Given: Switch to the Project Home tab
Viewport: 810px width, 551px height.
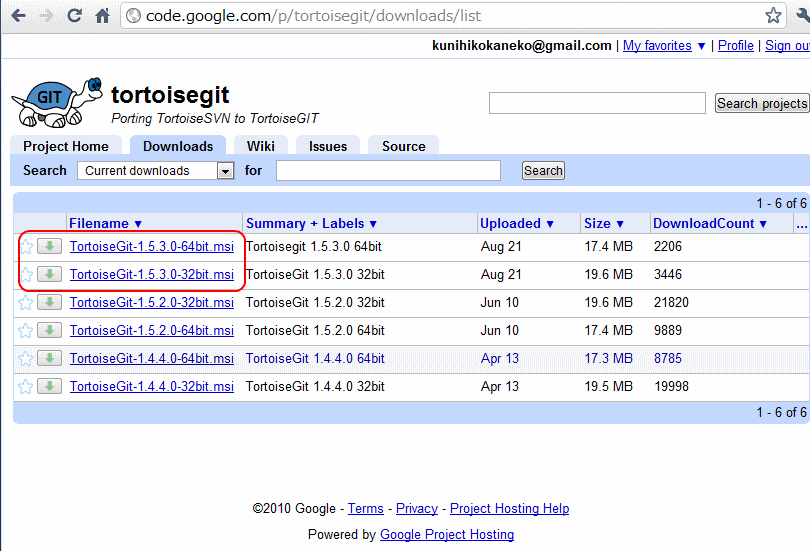Looking at the screenshot, I should coord(66,146).
